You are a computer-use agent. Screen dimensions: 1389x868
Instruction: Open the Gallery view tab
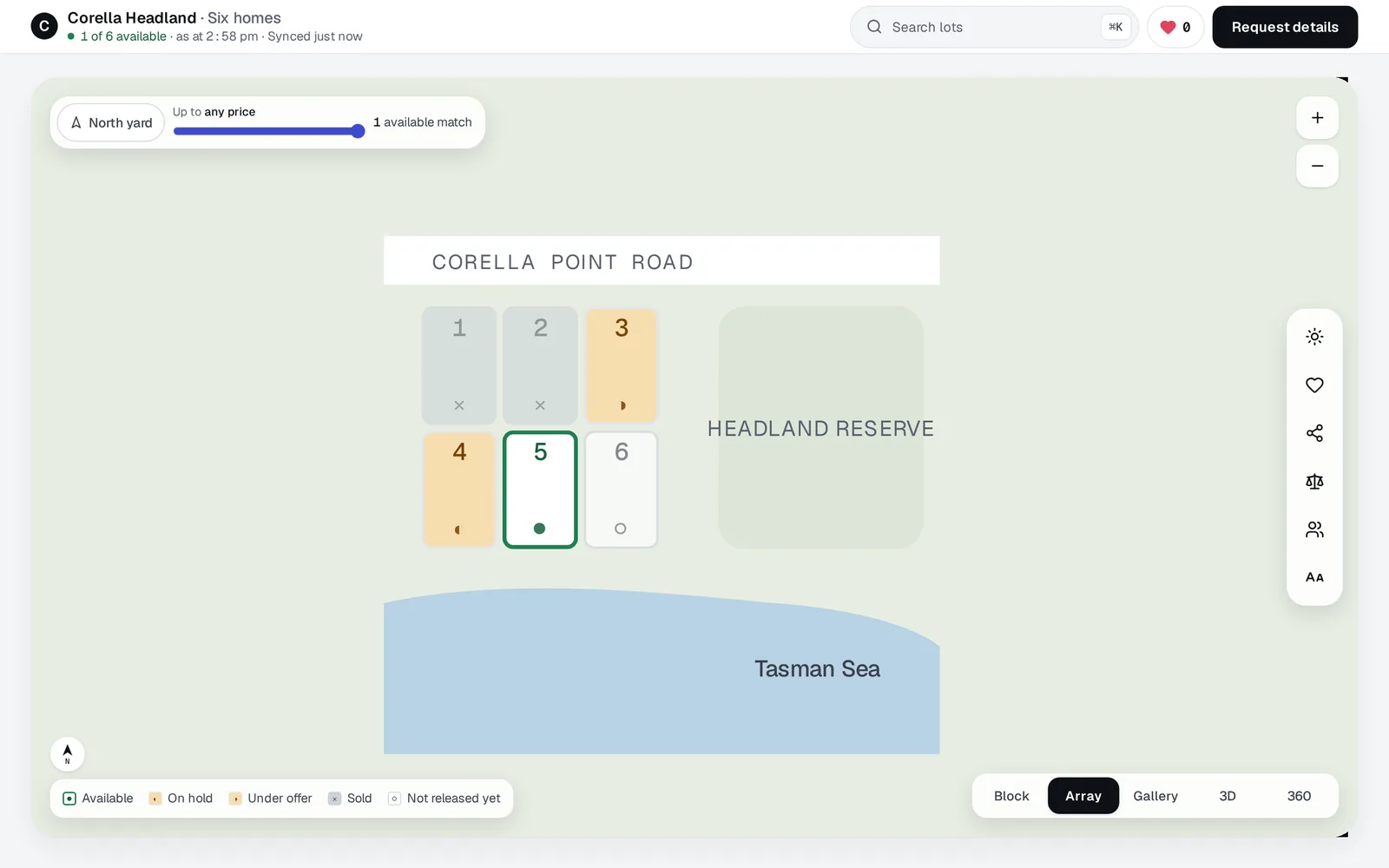coord(1155,796)
